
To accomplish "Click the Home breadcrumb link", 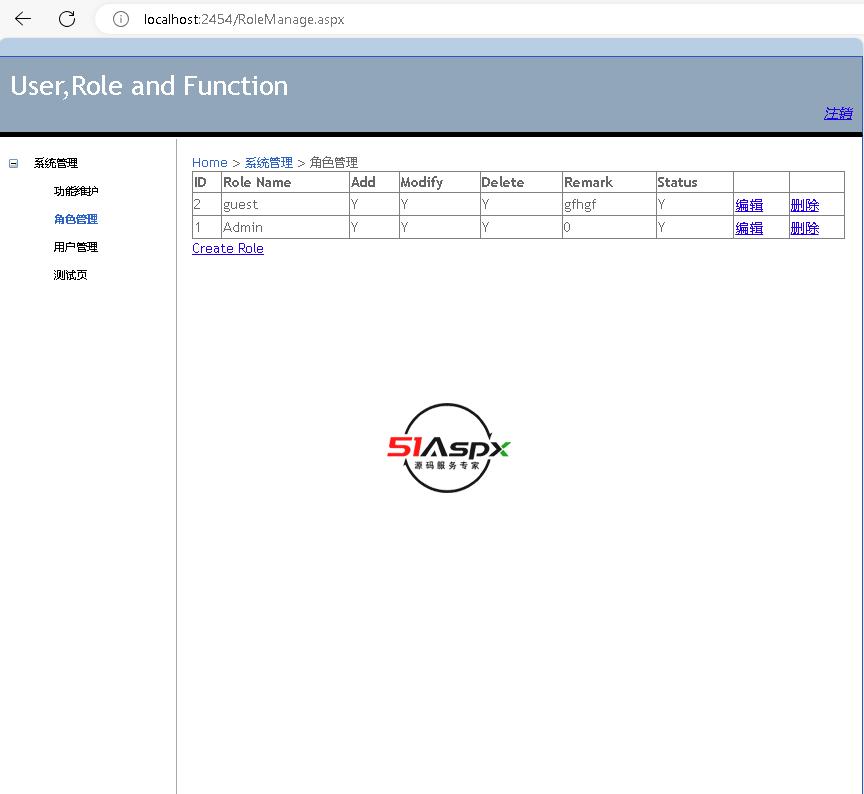I will click(209, 163).
